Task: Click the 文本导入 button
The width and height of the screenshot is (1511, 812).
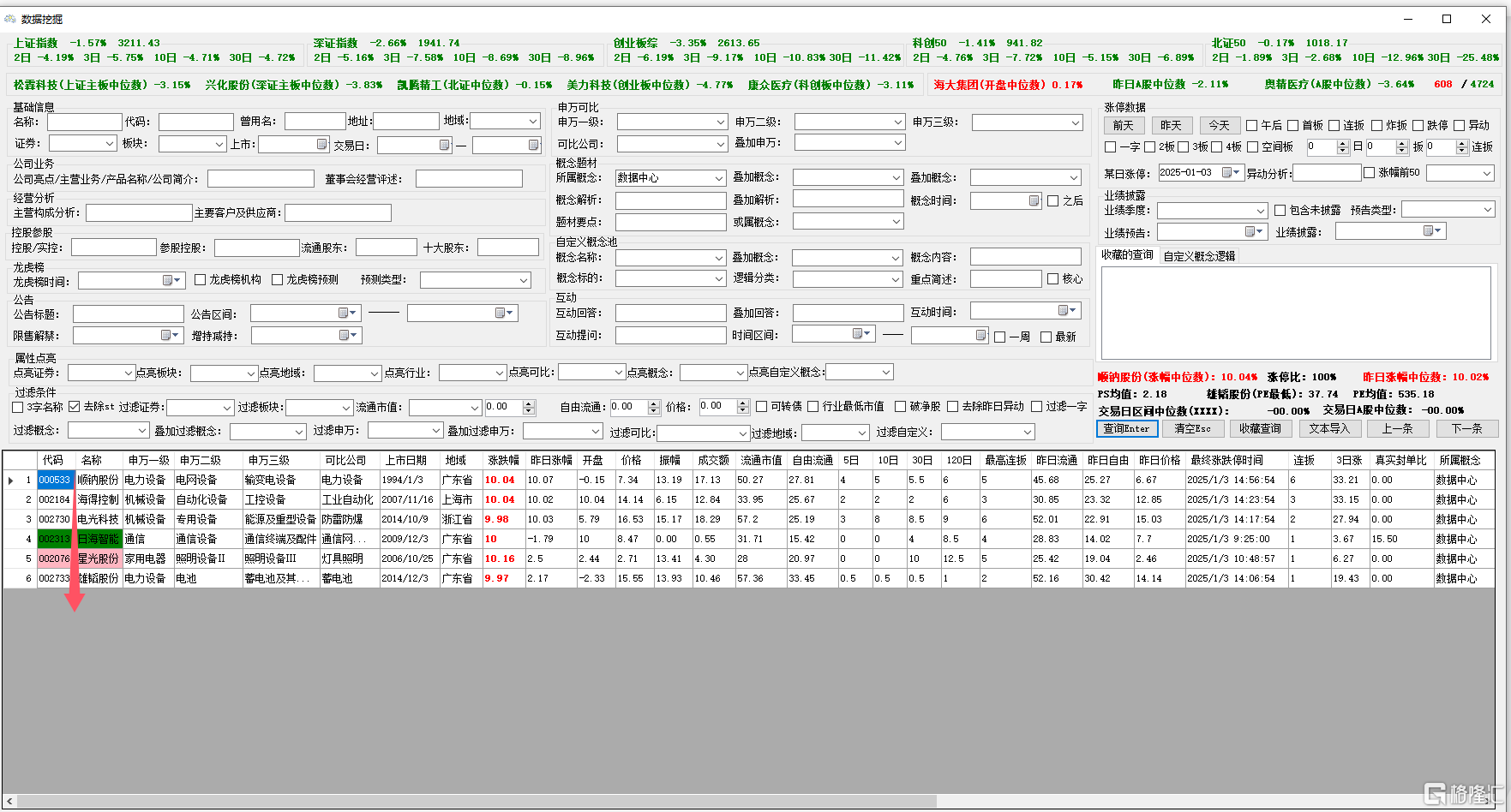Action: pyautogui.click(x=1328, y=428)
